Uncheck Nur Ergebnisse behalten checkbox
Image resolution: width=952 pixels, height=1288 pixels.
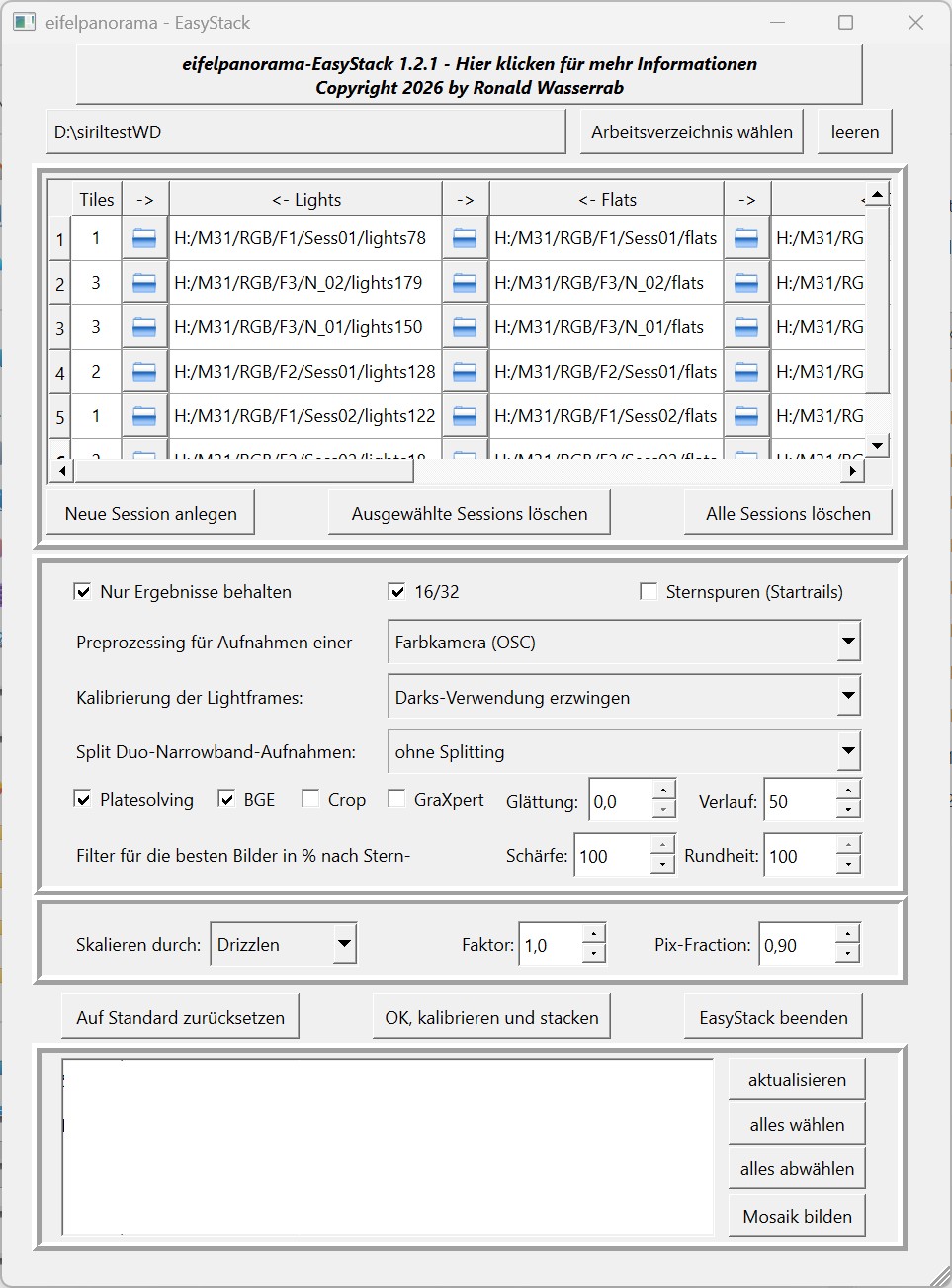pyautogui.click(x=83, y=592)
